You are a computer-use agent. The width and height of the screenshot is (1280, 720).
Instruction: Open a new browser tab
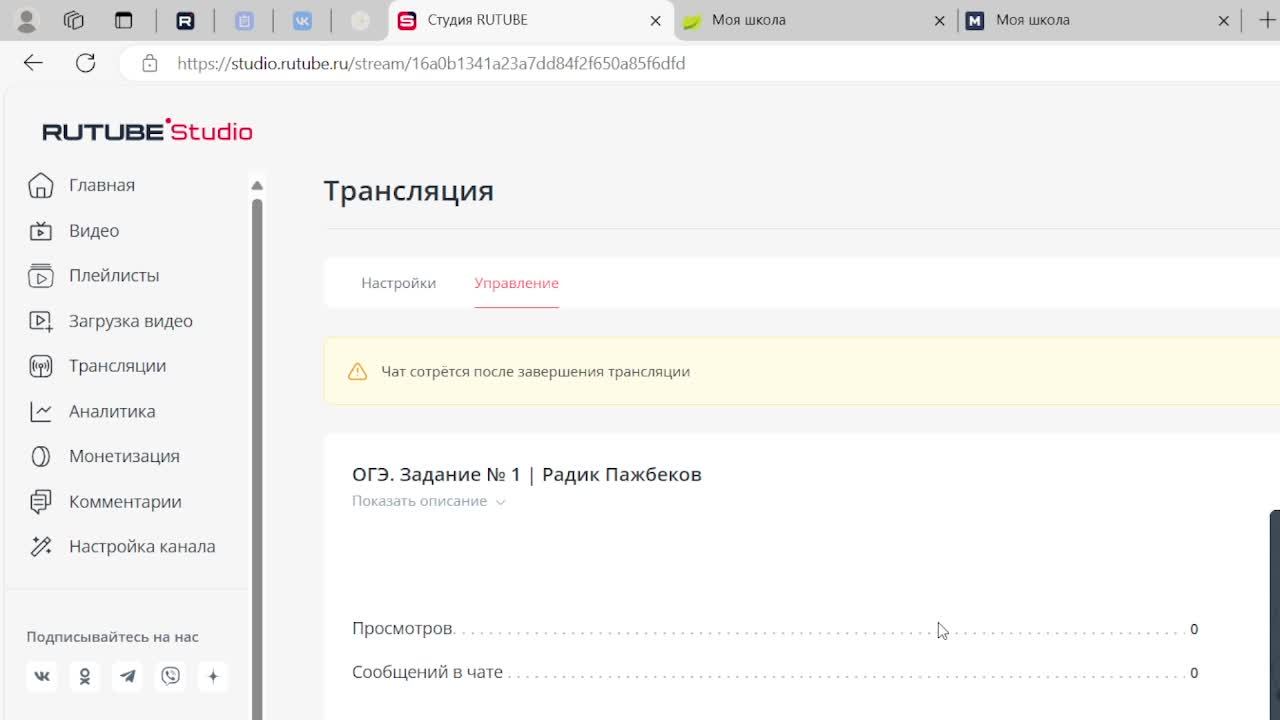(1266, 20)
